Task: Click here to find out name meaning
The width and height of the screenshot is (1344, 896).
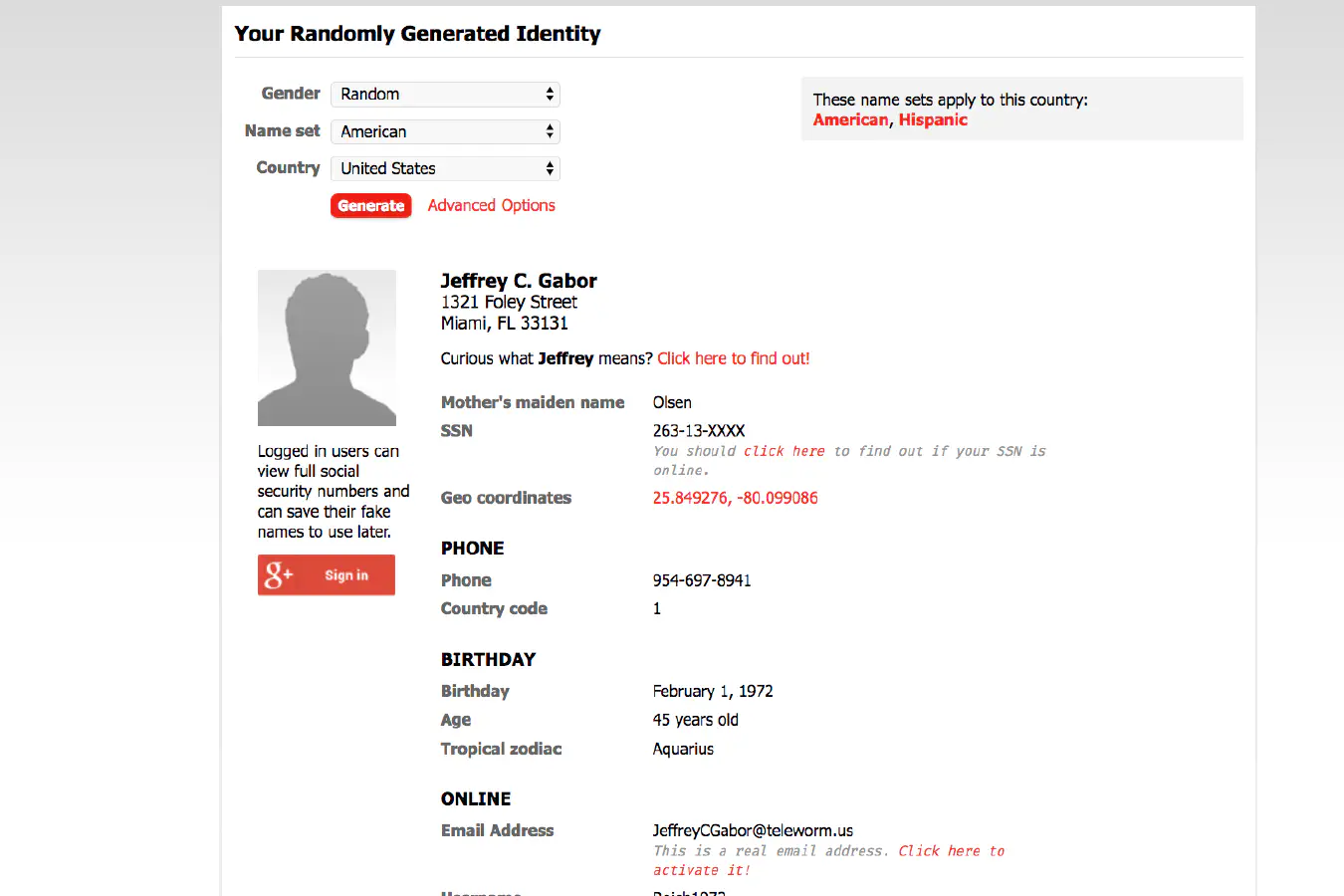Action: (x=733, y=358)
